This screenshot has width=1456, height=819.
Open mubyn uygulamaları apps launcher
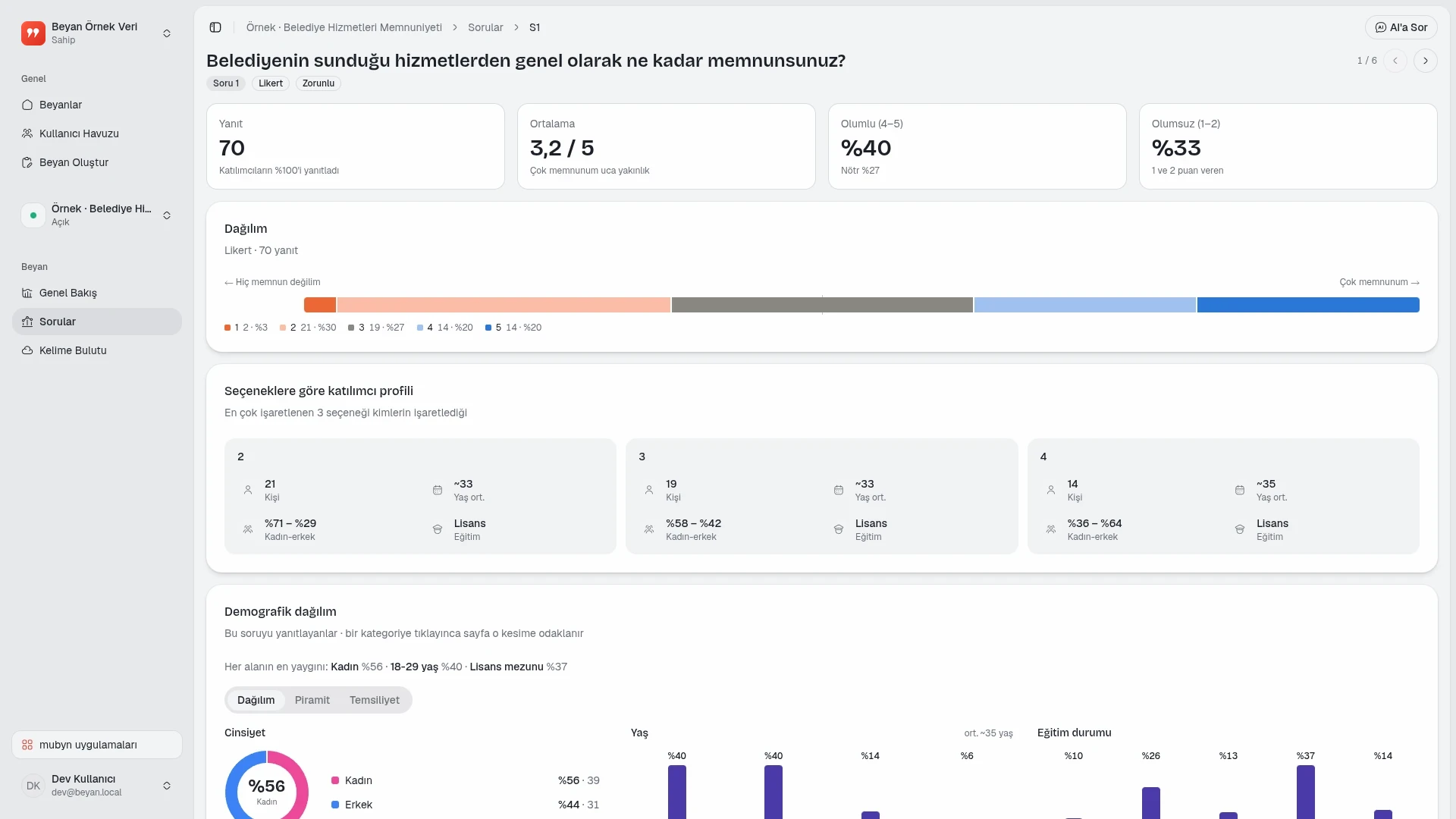(x=97, y=745)
